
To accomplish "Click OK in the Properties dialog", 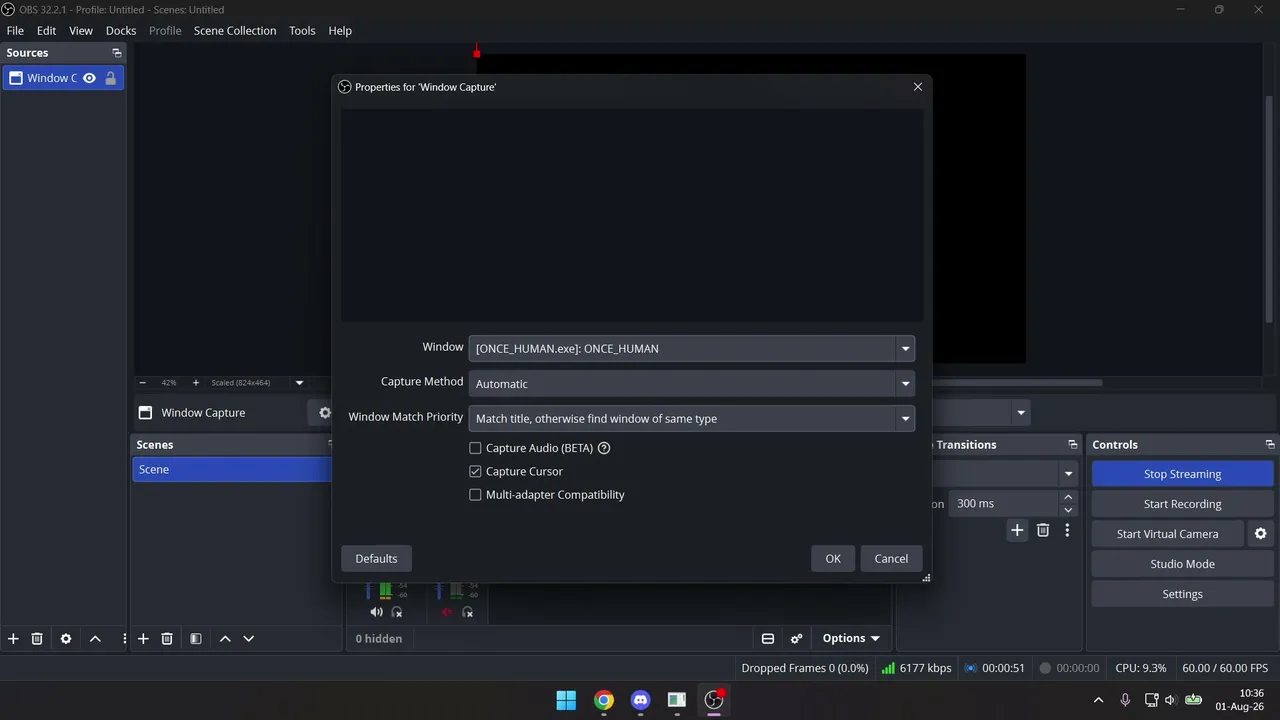I will tap(833, 558).
